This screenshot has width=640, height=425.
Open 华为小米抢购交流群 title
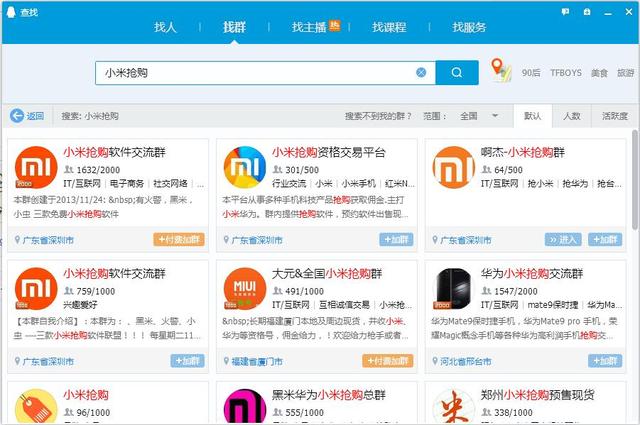click(x=532, y=274)
